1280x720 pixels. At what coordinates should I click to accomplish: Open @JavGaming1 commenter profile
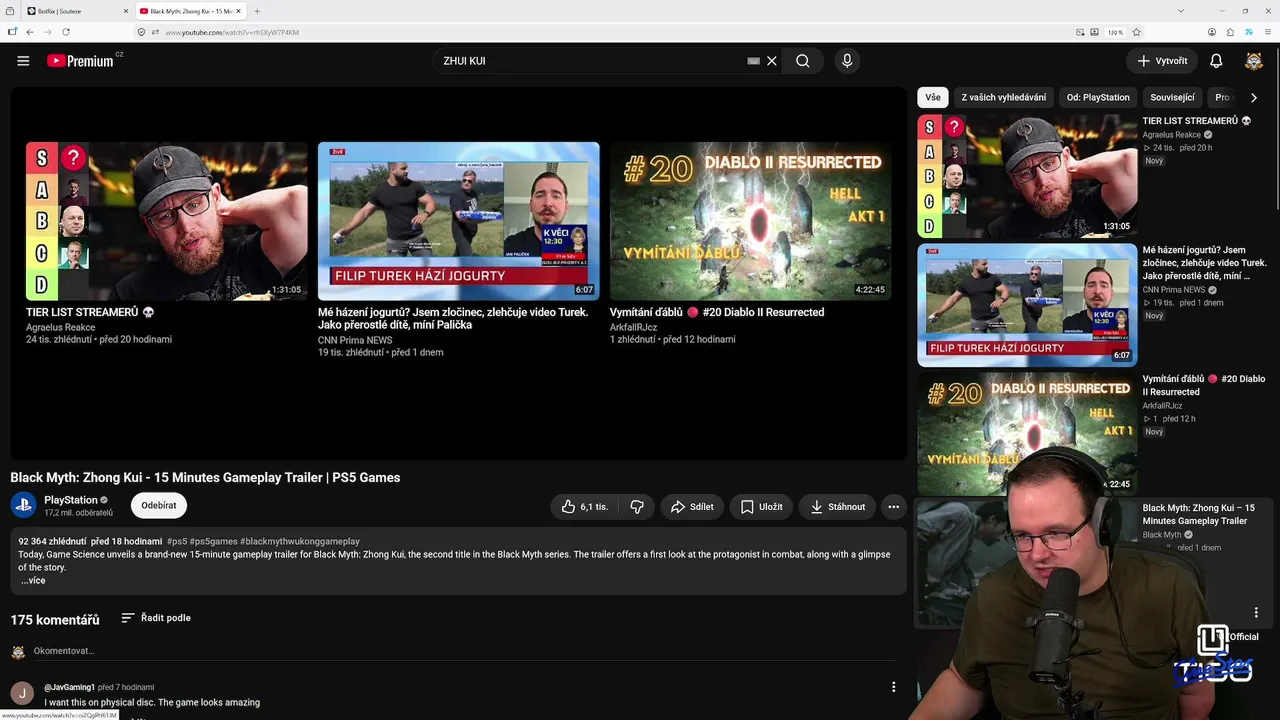[x=69, y=688]
